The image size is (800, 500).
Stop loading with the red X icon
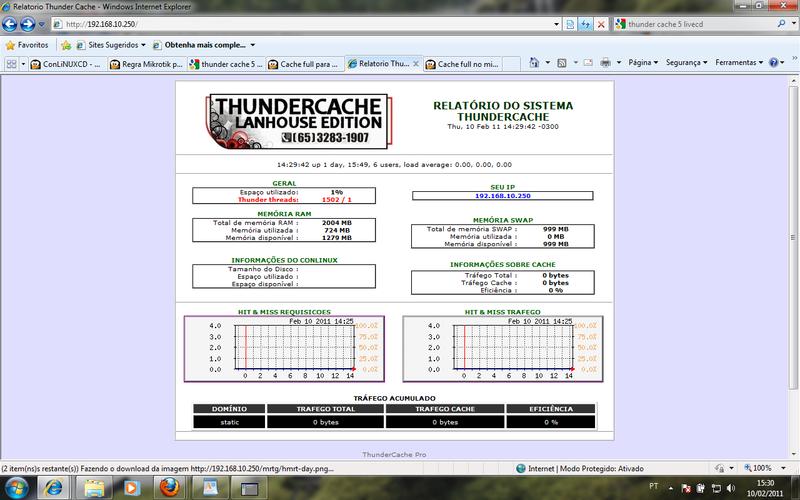tap(601, 24)
